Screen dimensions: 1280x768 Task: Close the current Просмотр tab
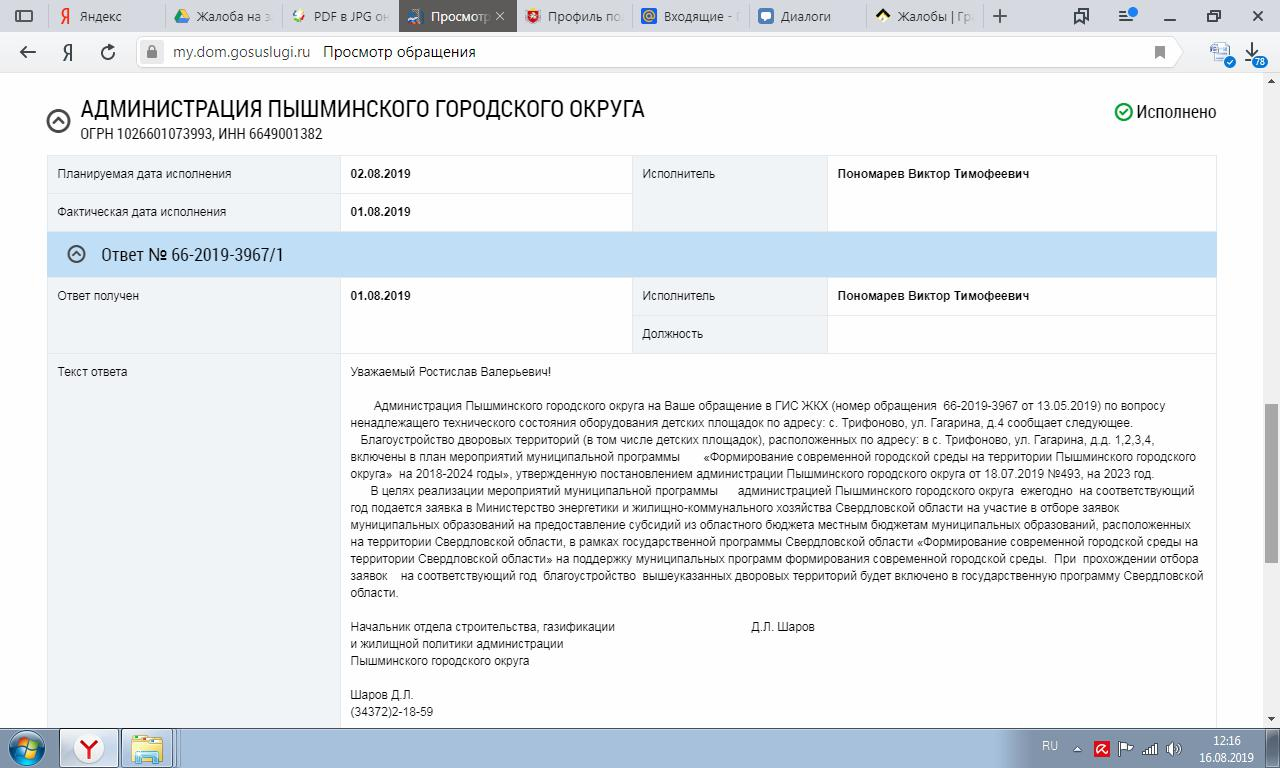point(500,17)
